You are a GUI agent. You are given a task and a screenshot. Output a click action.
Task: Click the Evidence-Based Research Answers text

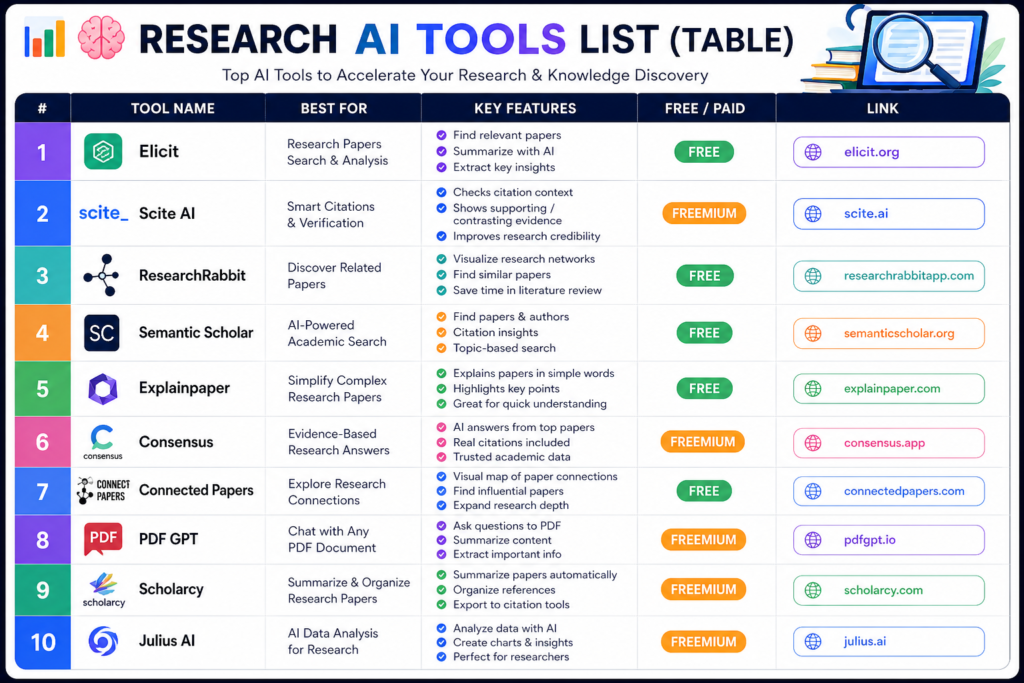[338, 442]
